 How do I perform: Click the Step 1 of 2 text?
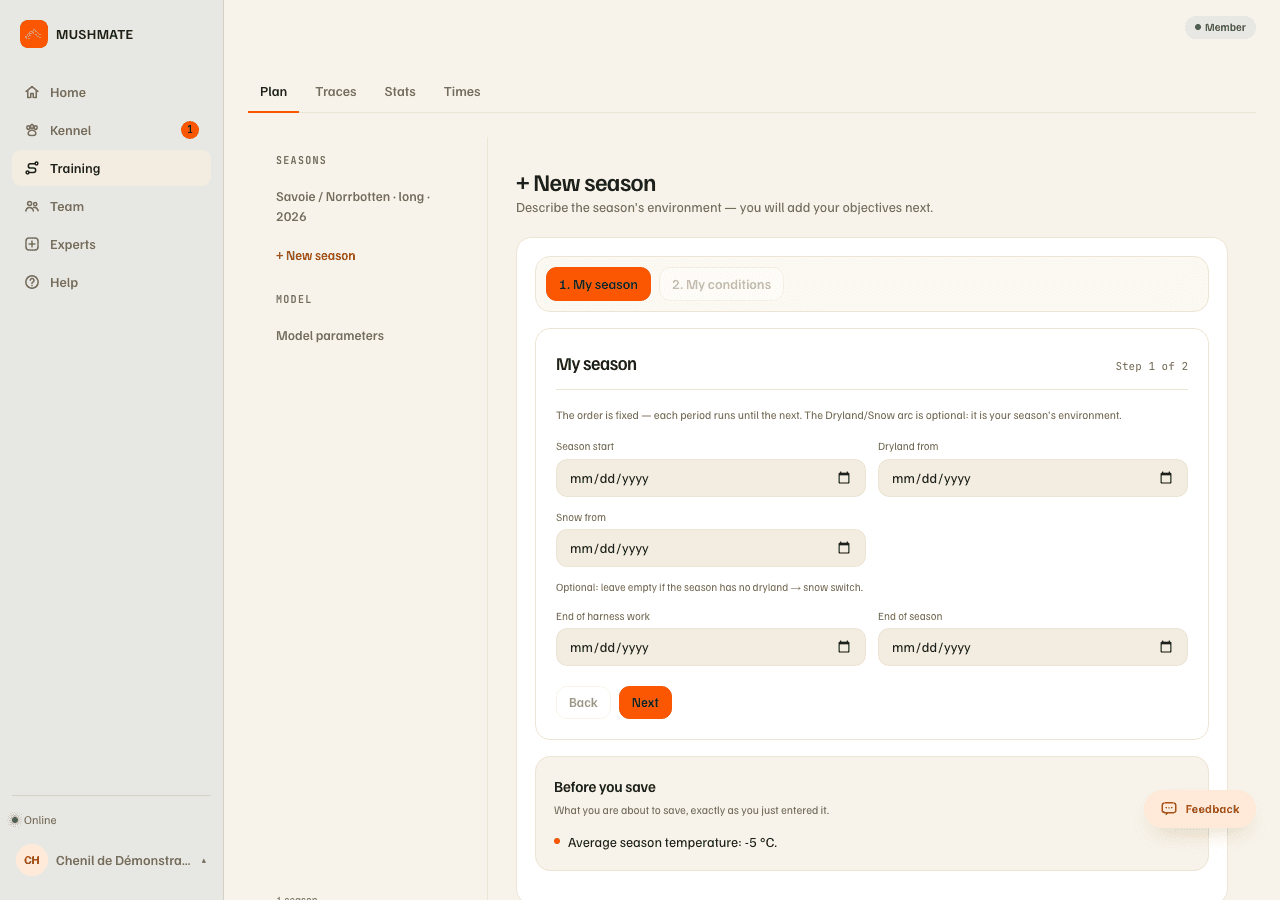click(x=1152, y=366)
